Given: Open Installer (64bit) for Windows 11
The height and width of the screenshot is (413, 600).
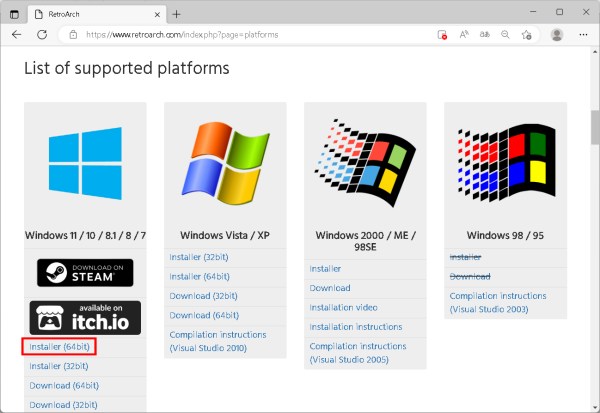Looking at the screenshot, I should pyautogui.click(x=60, y=347).
